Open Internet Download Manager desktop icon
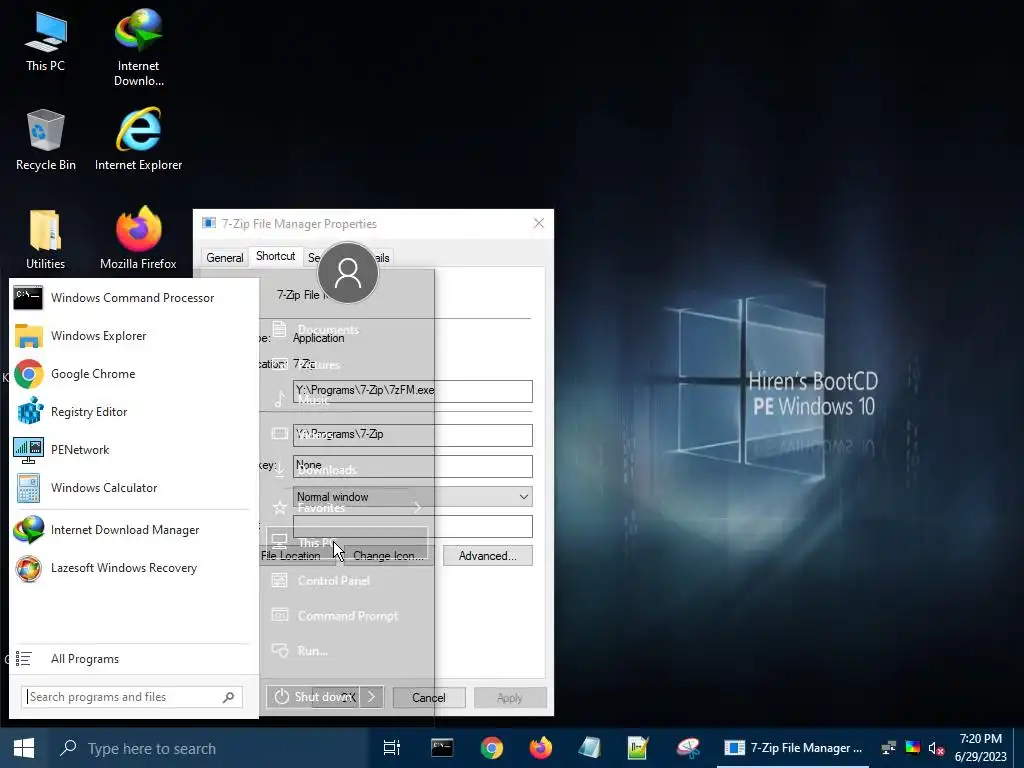 click(x=138, y=47)
